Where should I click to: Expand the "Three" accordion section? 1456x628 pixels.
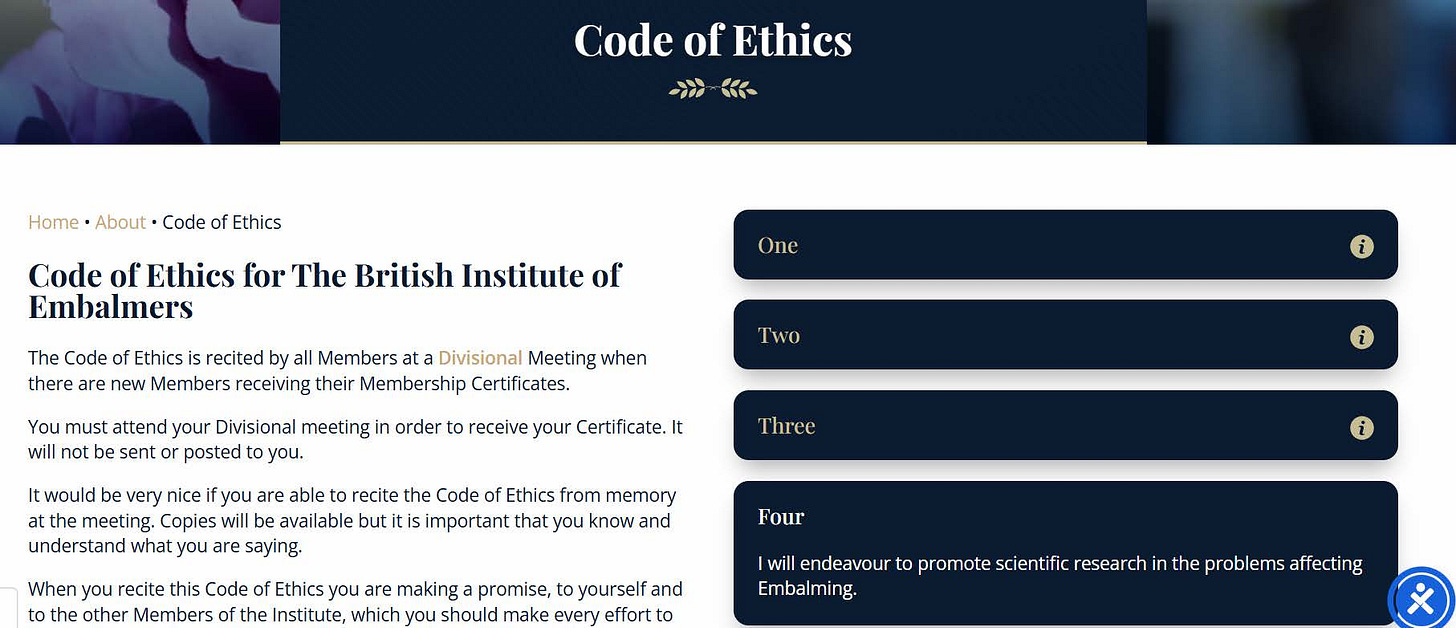(x=1065, y=426)
